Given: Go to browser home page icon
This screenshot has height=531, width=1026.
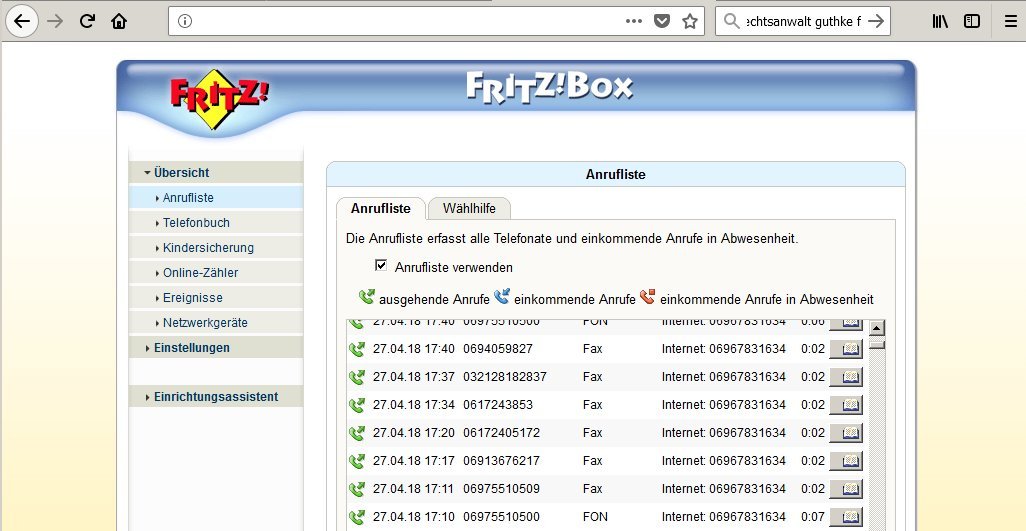Looking at the screenshot, I should tap(118, 21).
